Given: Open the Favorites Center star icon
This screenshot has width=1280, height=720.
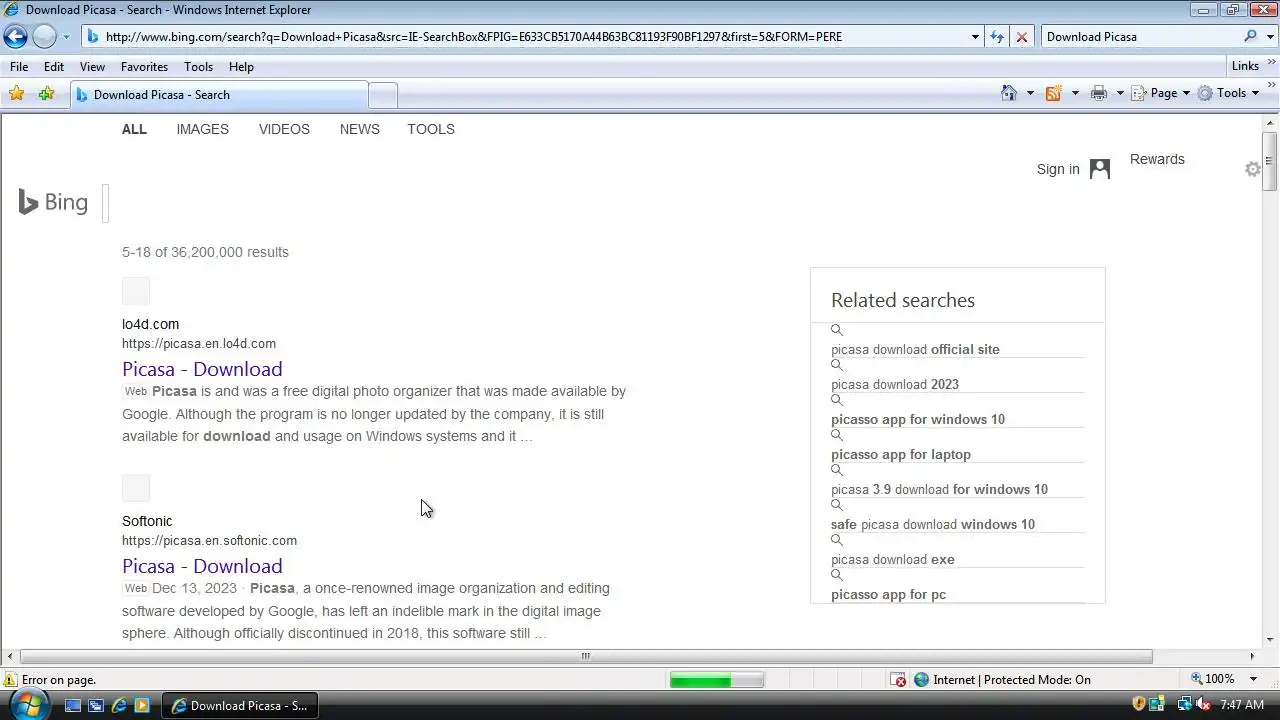Looking at the screenshot, I should 16,94.
